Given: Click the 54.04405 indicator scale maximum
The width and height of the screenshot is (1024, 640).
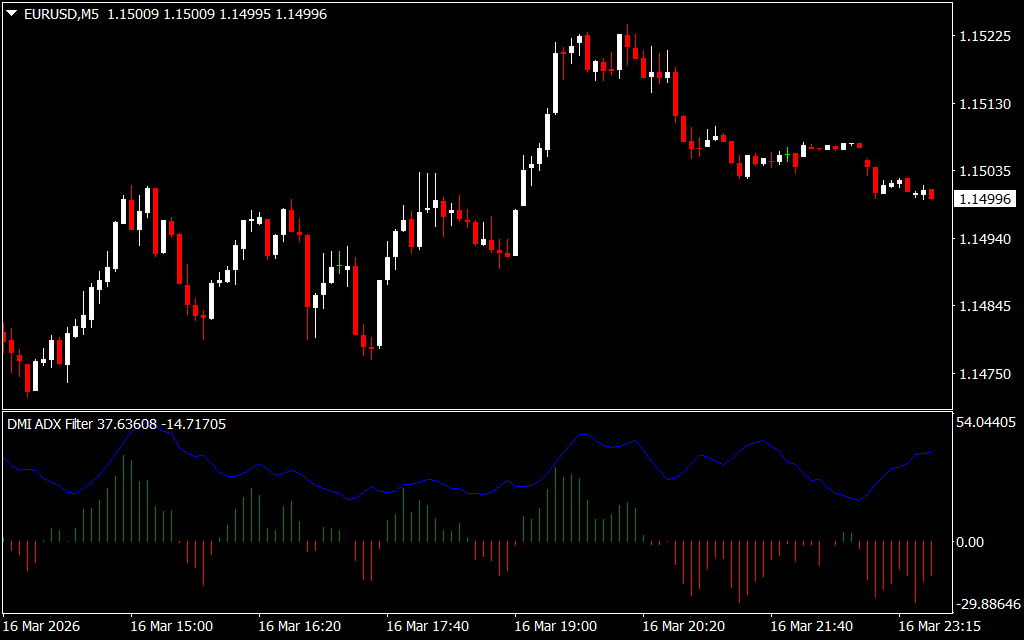Looking at the screenshot, I should pyautogui.click(x=986, y=423).
